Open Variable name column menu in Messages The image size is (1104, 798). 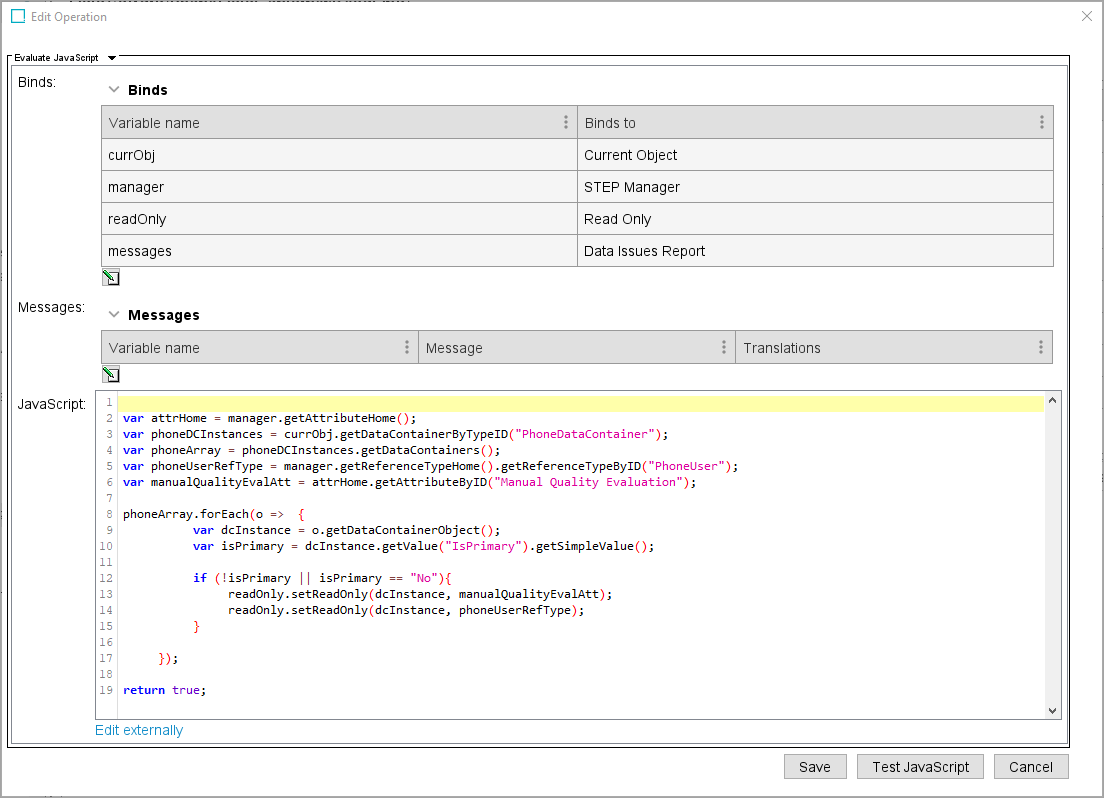point(407,348)
